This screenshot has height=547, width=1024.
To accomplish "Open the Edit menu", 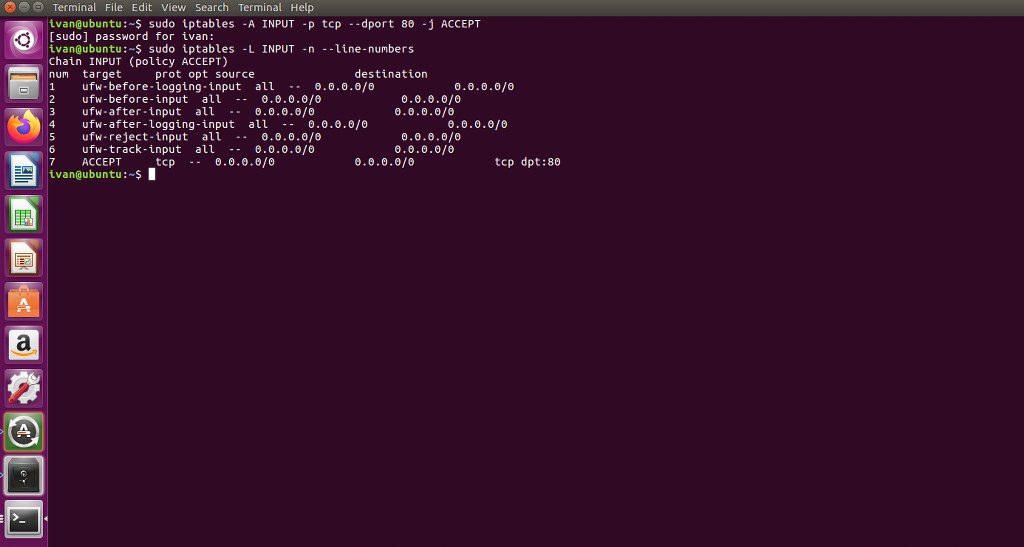I will click(x=142, y=7).
